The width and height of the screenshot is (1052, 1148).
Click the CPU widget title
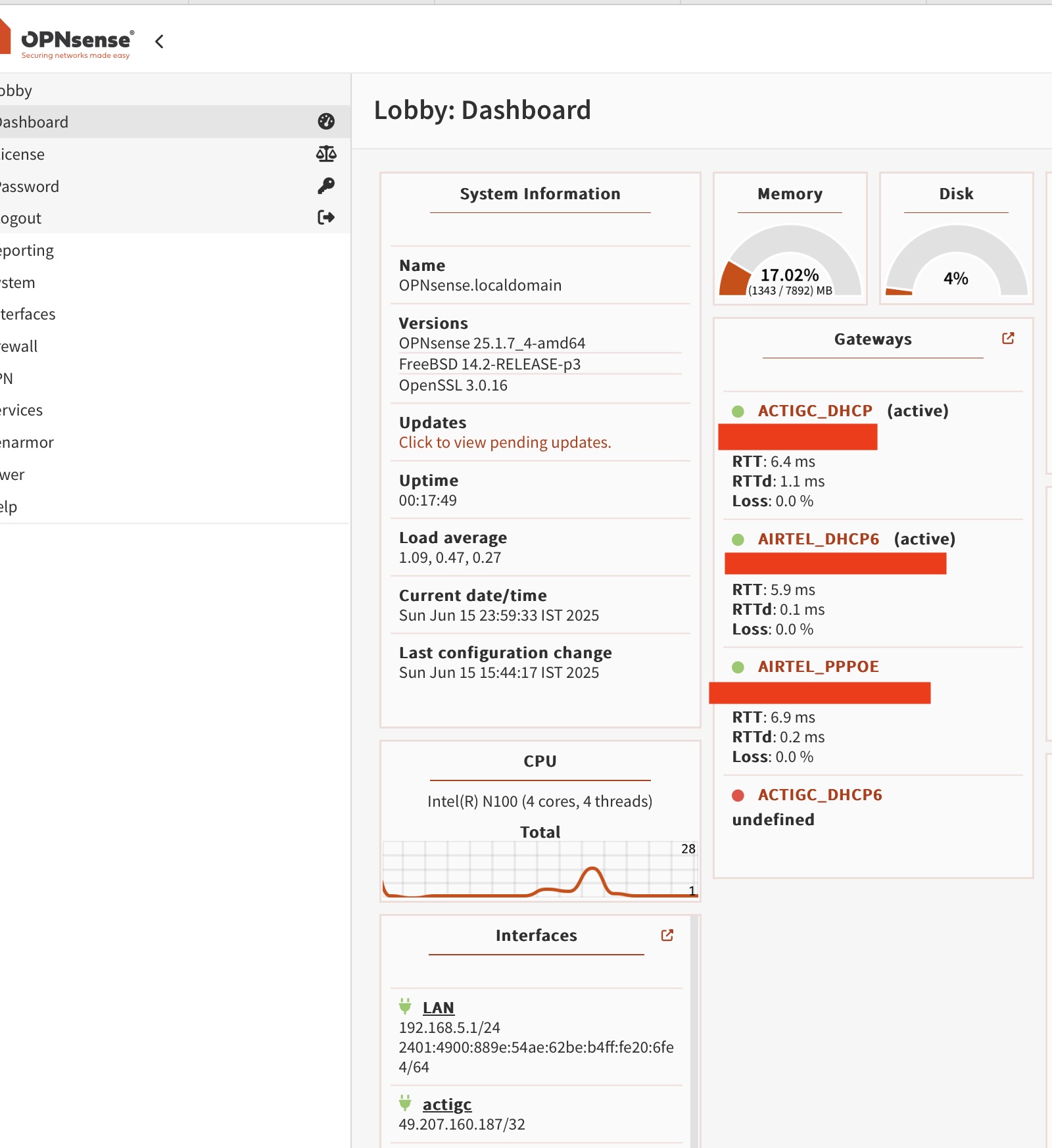click(540, 761)
